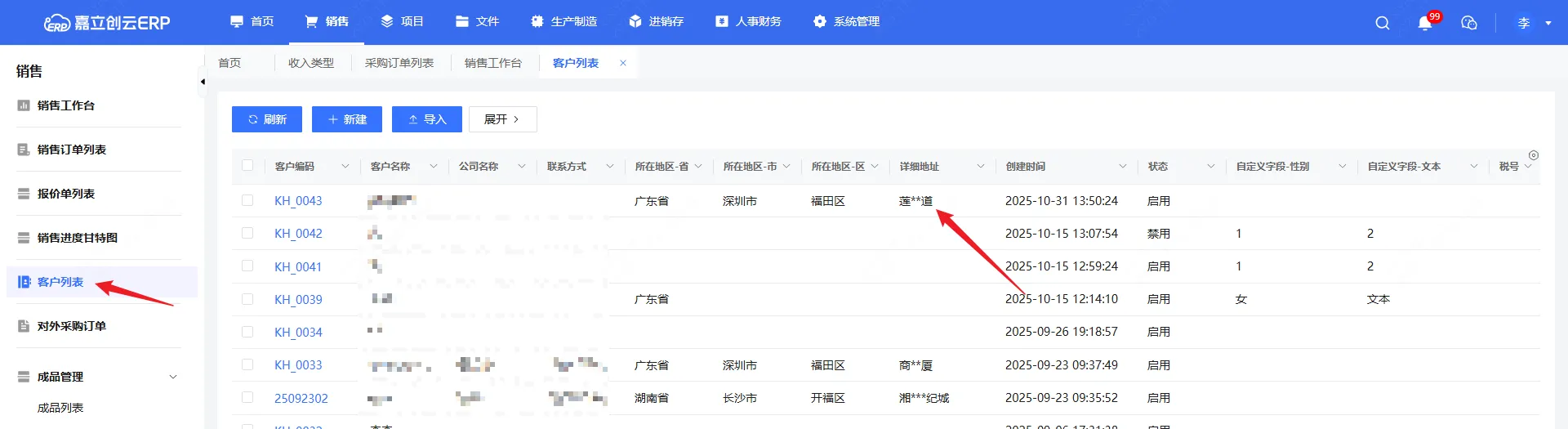Open the 状态 column filter dropdown
This screenshot has width=1568, height=429.
(x=1210, y=167)
